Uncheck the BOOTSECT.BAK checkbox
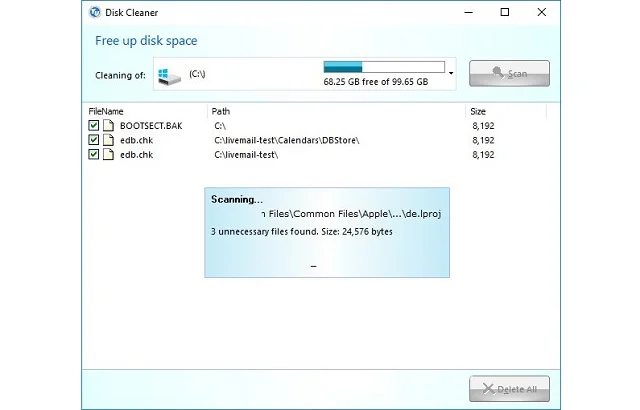This screenshot has height=410, width=640. click(x=94, y=126)
